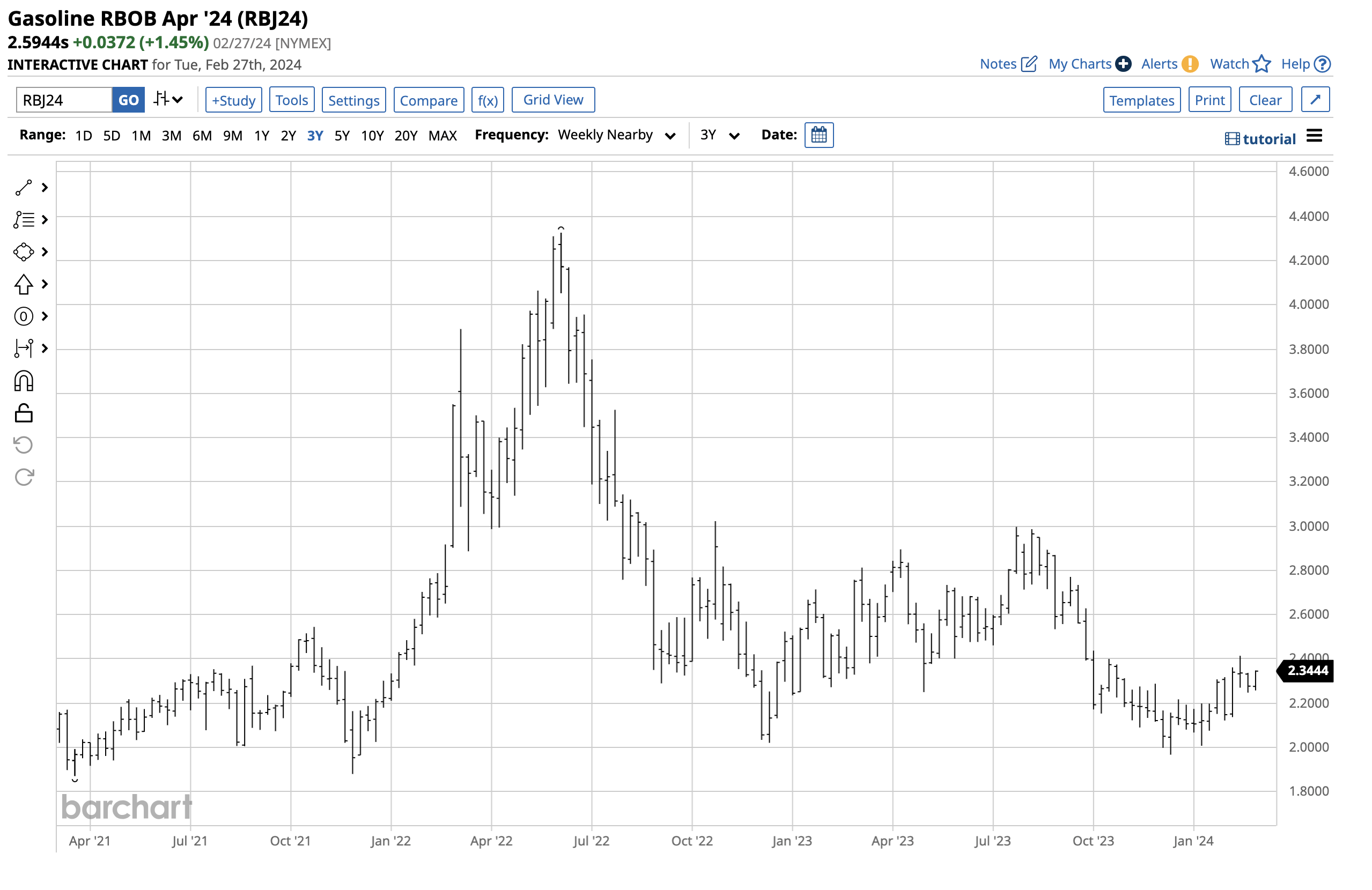Open the 3Y period dropdown

pos(719,136)
